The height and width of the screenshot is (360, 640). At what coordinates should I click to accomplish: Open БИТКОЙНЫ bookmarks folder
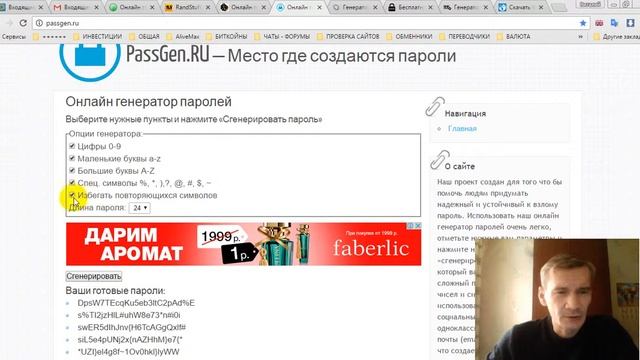click(x=227, y=36)
